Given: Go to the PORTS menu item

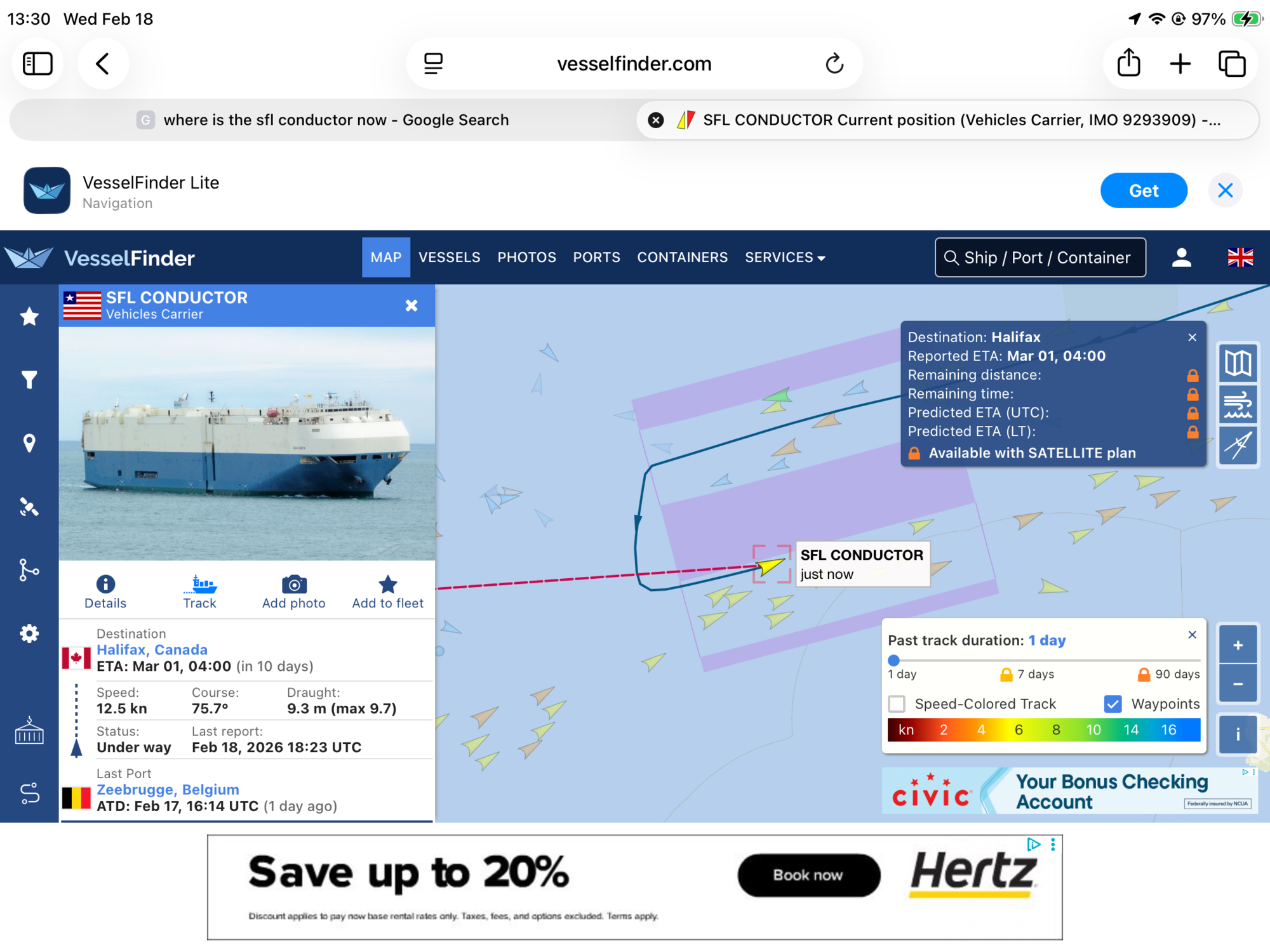Looking at the screenshot, I should (x=596, y=258).
